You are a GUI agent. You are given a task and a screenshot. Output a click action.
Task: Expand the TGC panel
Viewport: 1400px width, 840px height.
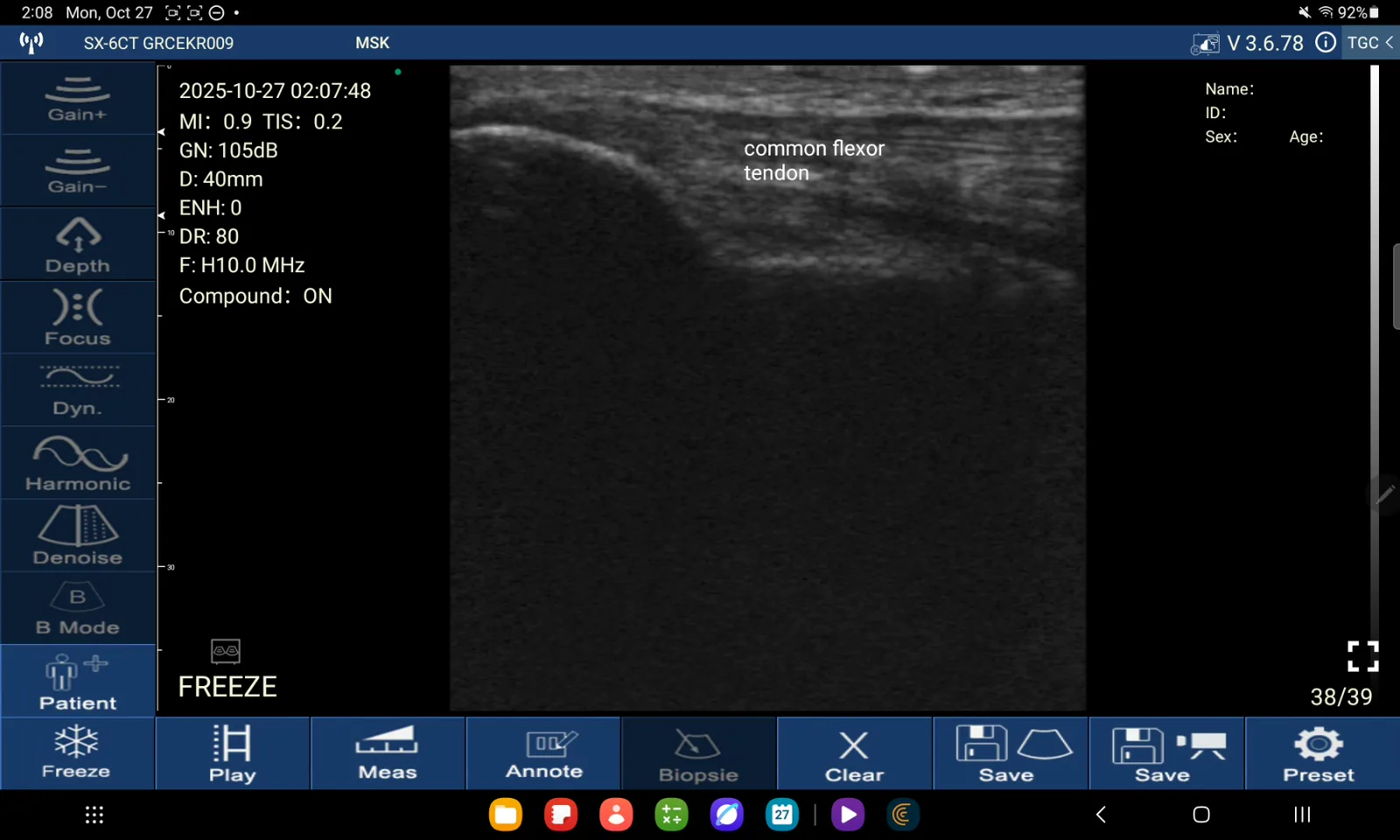(1370, 43)
